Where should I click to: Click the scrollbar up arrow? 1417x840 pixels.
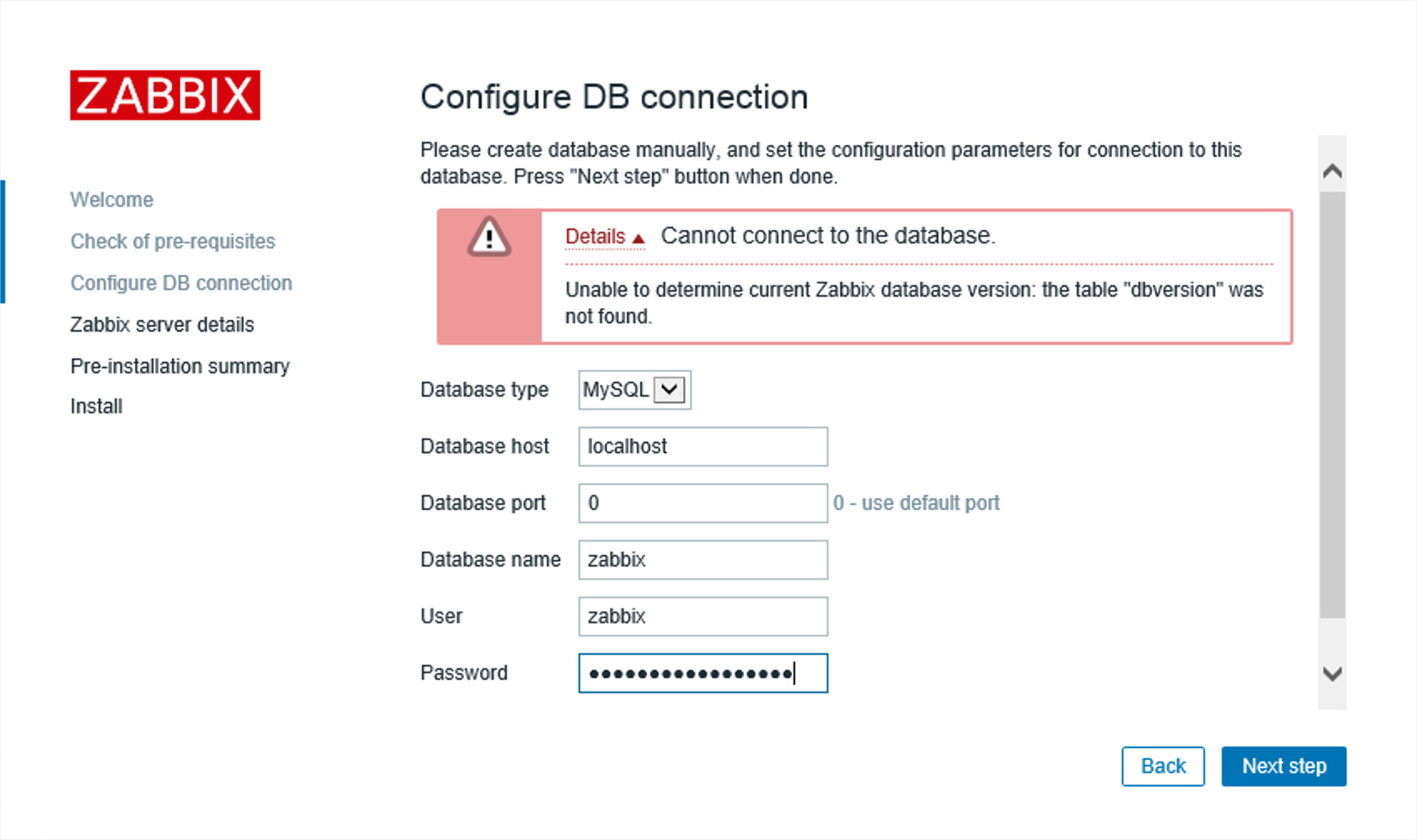[x=1332, y=168]
